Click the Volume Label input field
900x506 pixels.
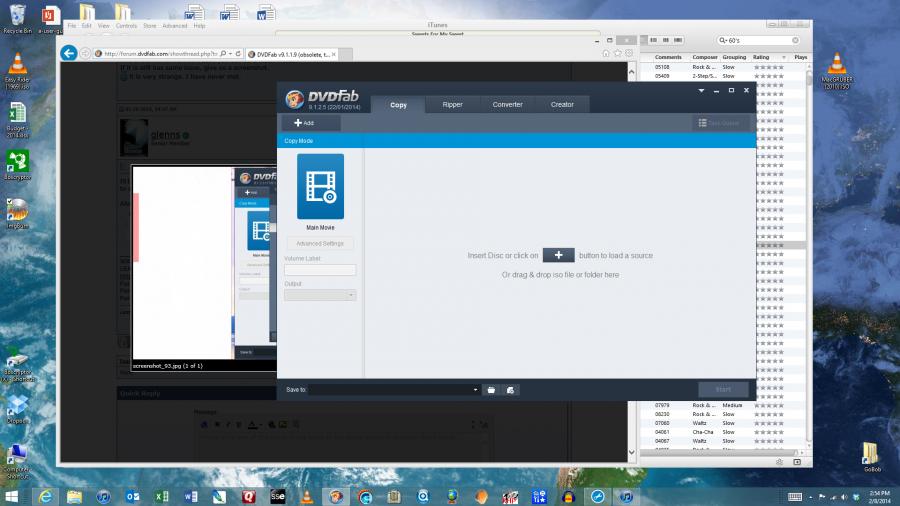point(320,270)
